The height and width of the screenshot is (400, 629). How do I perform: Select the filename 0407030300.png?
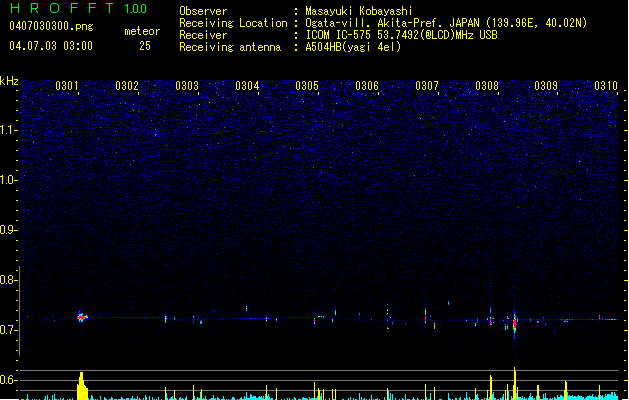[51, 27]
